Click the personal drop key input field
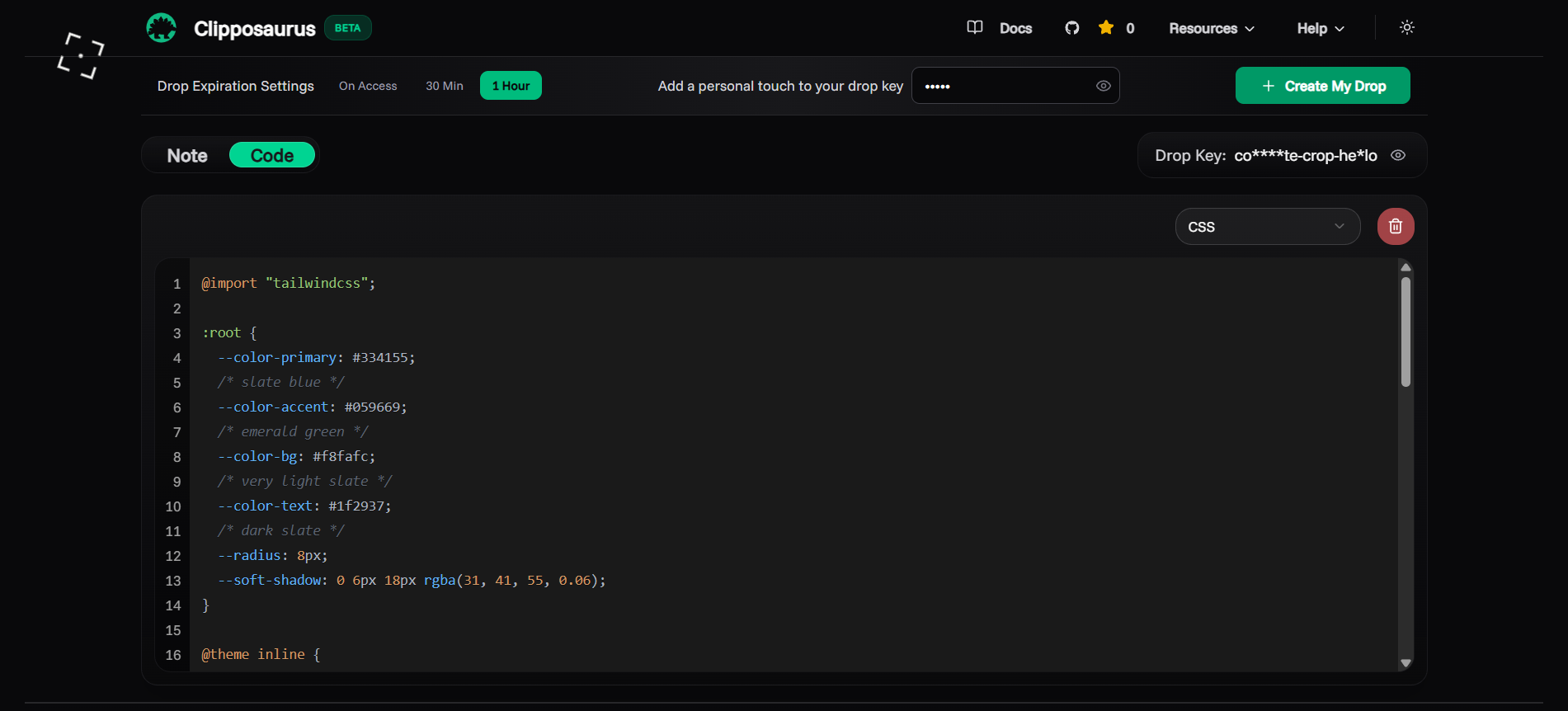Viewport: 1568px width, 711px height. pyautogui.click(x=1015, y=86)
